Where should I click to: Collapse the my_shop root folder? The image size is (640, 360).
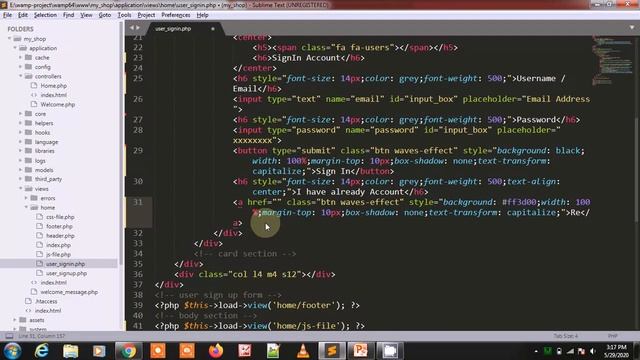[x=9, y=39]
